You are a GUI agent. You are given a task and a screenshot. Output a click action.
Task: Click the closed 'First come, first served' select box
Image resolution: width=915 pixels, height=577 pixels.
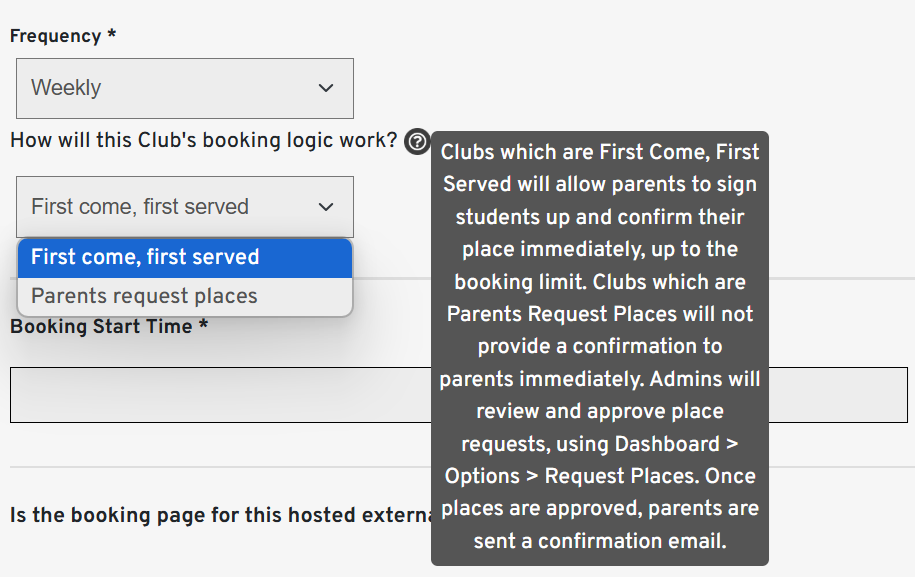(x=184, y=207)
